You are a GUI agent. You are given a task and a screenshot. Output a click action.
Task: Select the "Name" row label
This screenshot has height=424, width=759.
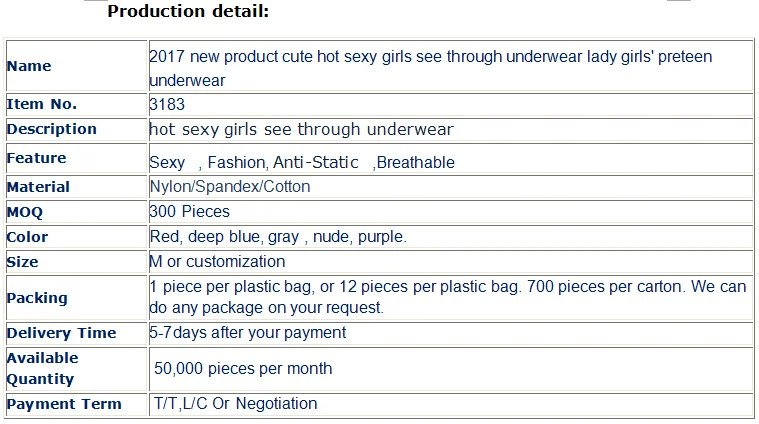click(x=29, y=66)
